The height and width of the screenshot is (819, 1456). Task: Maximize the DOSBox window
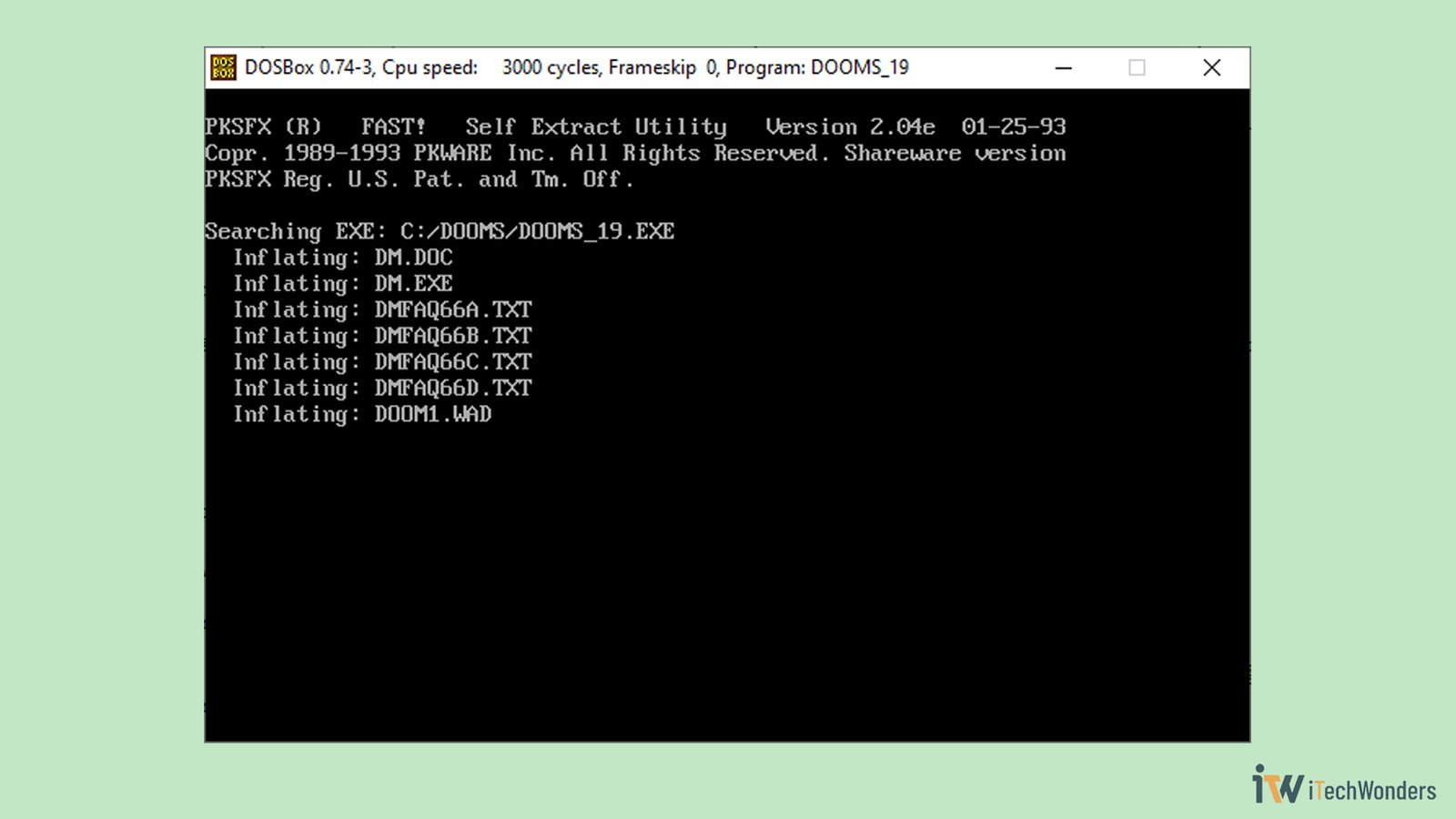1137,67
